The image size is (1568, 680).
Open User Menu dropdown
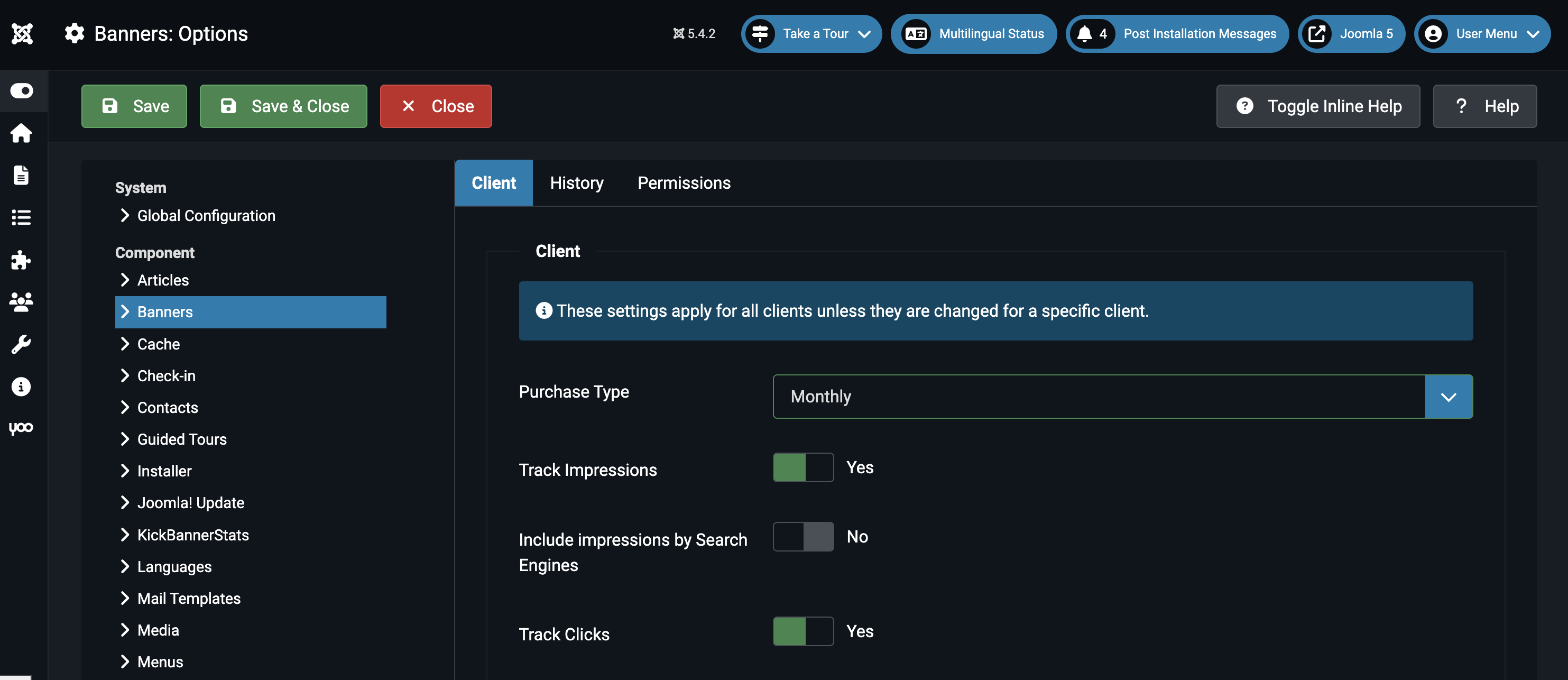[1482, 34]
